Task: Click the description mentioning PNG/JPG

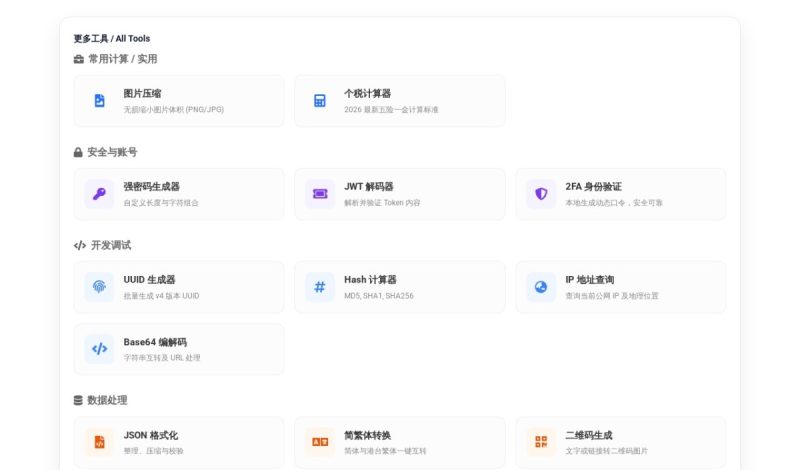Action: click(173, 109)
